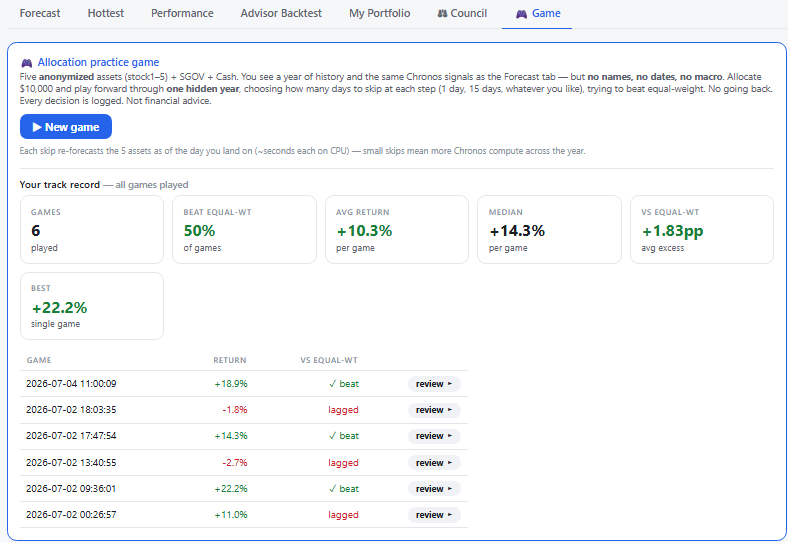Screen dimensions: 788x542
Task: Click lagged status for 00:26:57 game
Action: (343, 515)
